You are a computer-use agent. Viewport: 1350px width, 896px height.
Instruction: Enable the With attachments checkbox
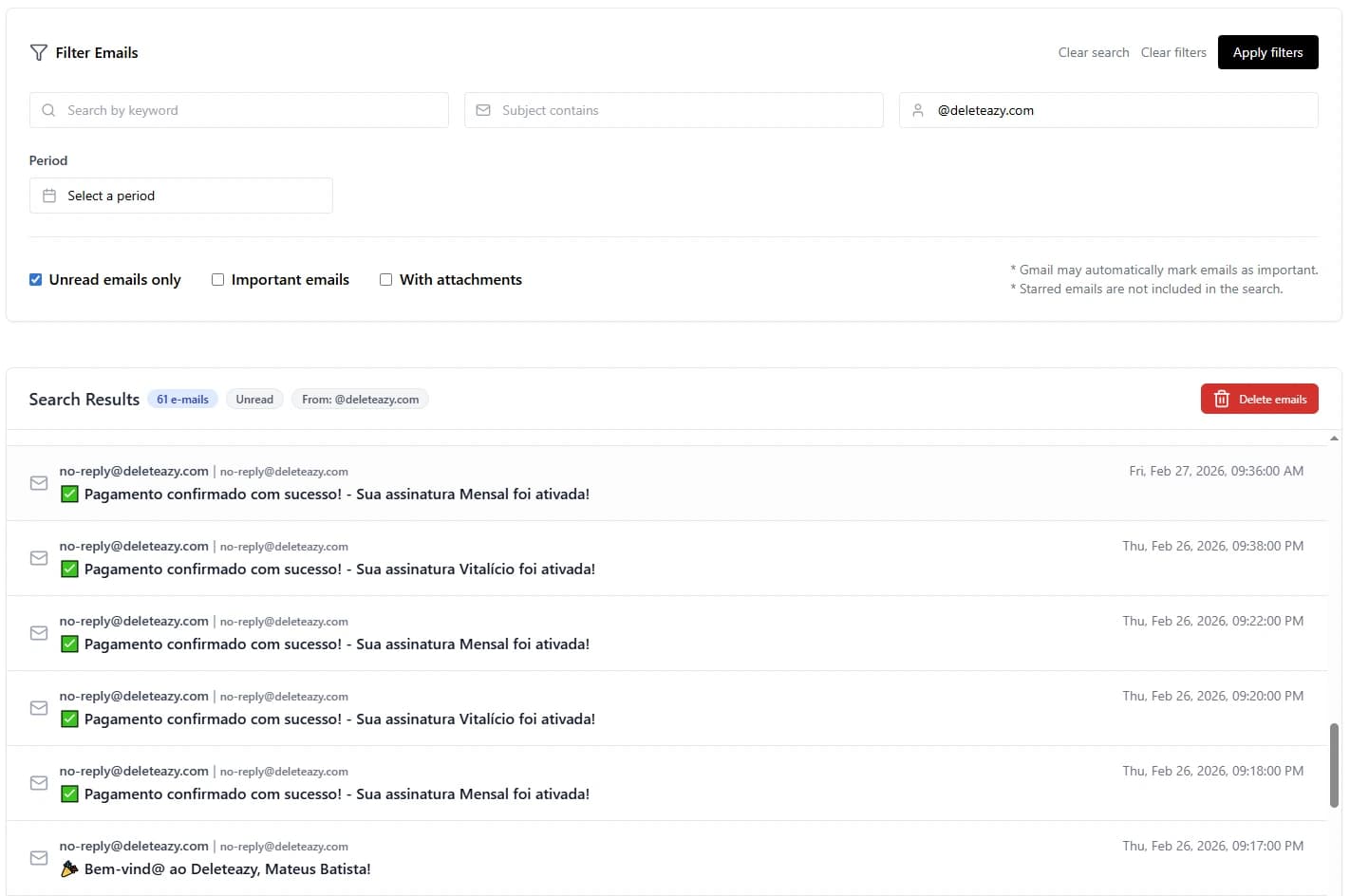point(385,280)
